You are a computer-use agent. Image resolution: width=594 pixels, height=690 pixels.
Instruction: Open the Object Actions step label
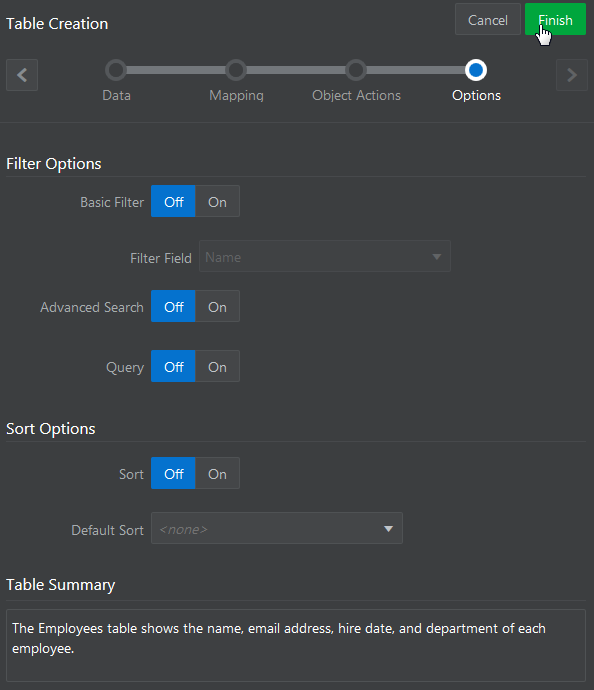point(356,95)
